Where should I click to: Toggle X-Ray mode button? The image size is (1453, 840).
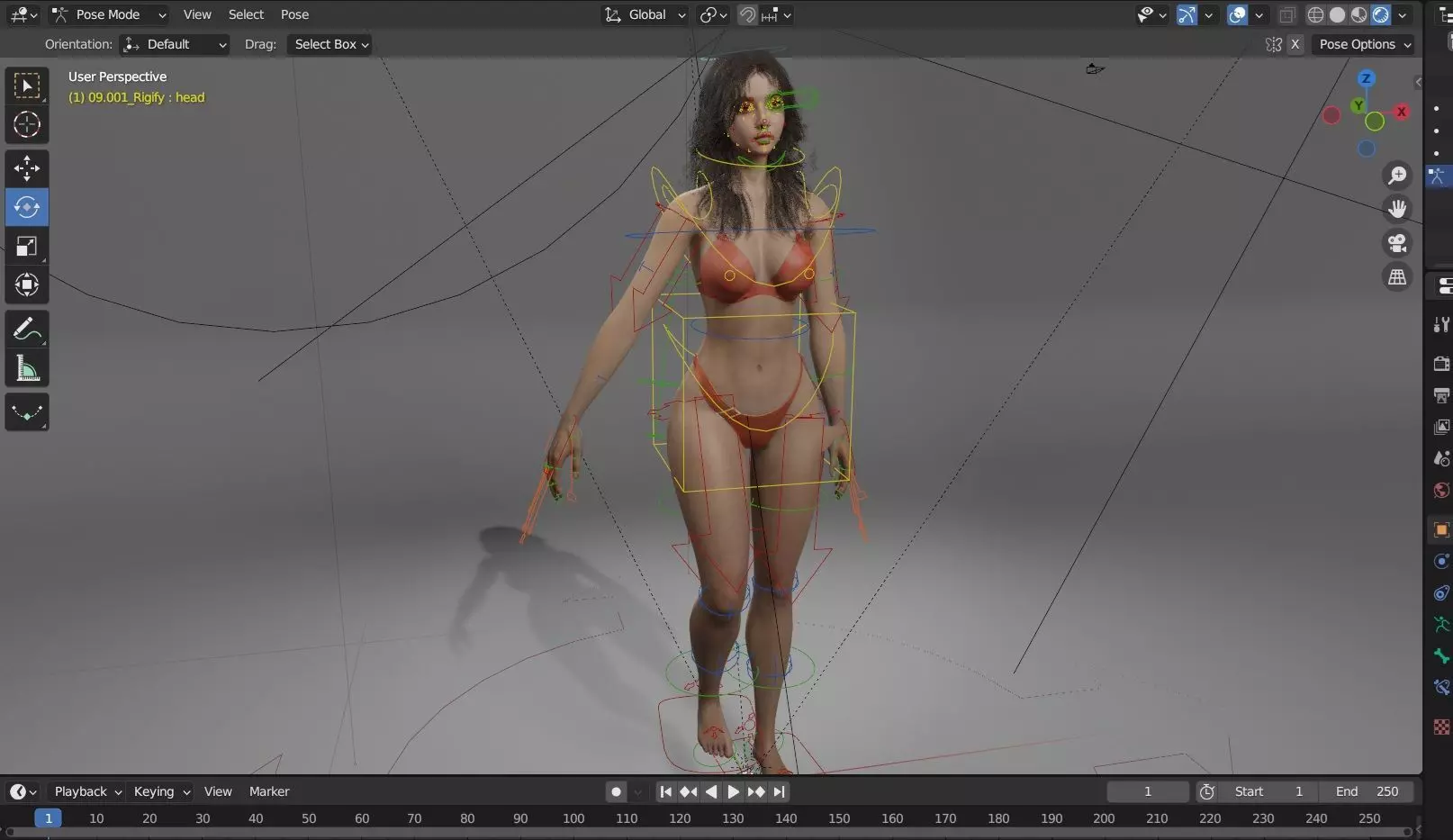pyautogui.click(x=1287, y=14)
